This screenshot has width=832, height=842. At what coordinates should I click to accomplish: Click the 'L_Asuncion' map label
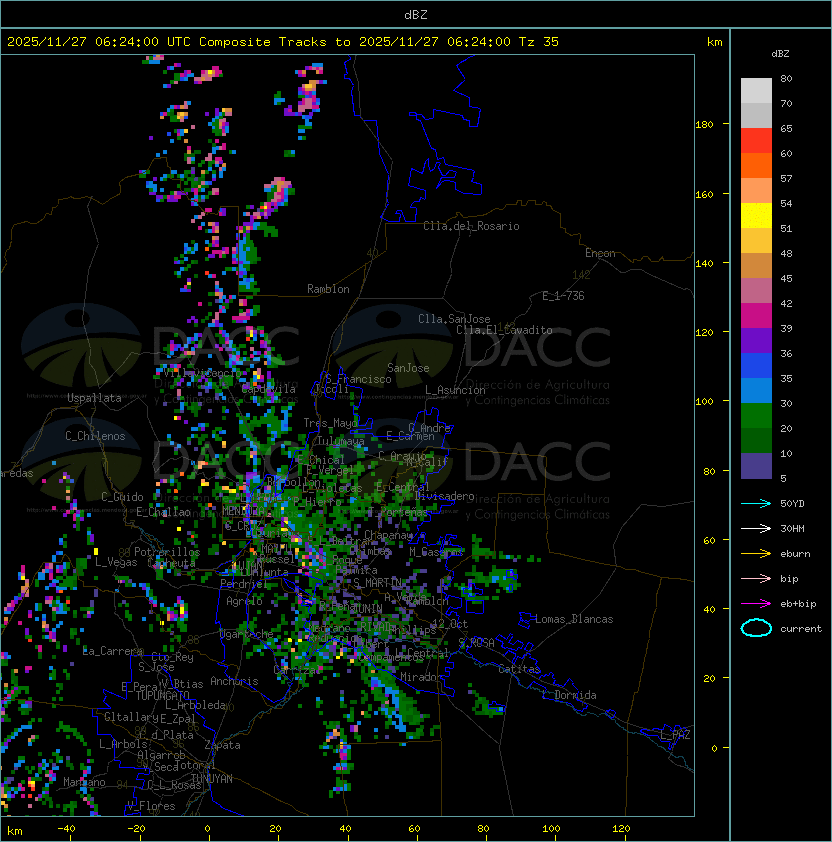[x=455, y=390]
